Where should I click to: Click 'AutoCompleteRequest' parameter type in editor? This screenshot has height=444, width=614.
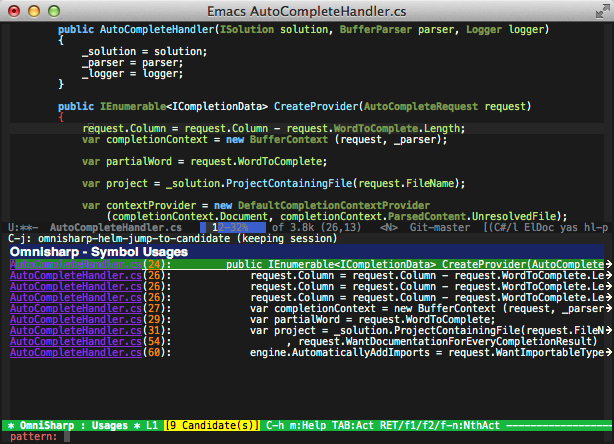[421, 106]
